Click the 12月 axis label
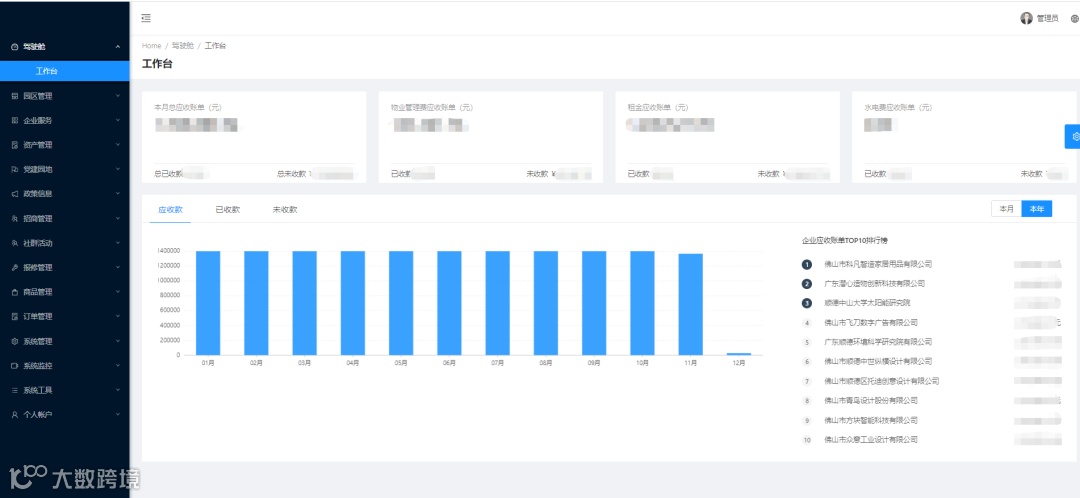Screen dimensions: 1080x498 [739, 363]
